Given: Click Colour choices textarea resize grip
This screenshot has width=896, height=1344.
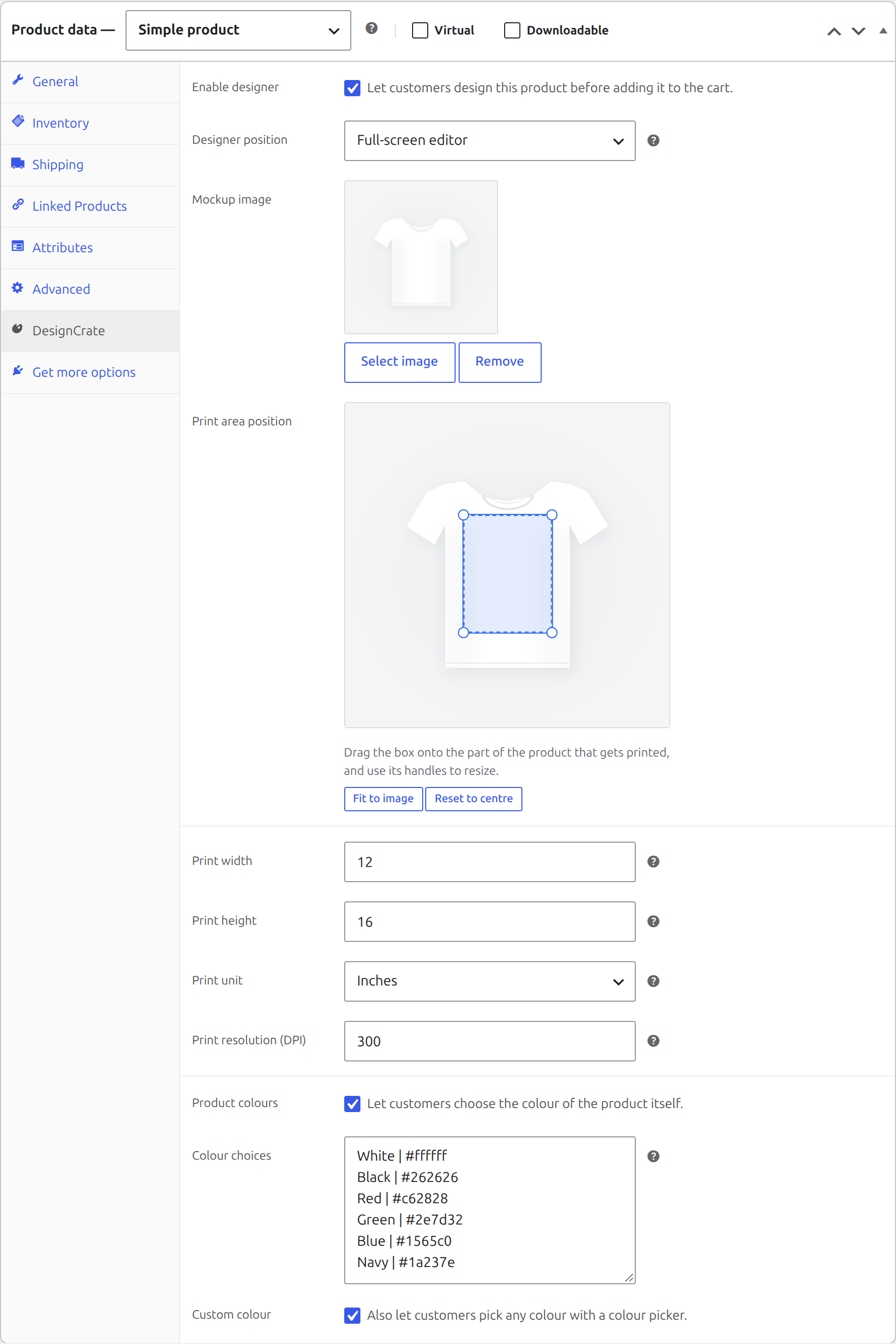Looking at the screenshot, I should [629, 1277].
